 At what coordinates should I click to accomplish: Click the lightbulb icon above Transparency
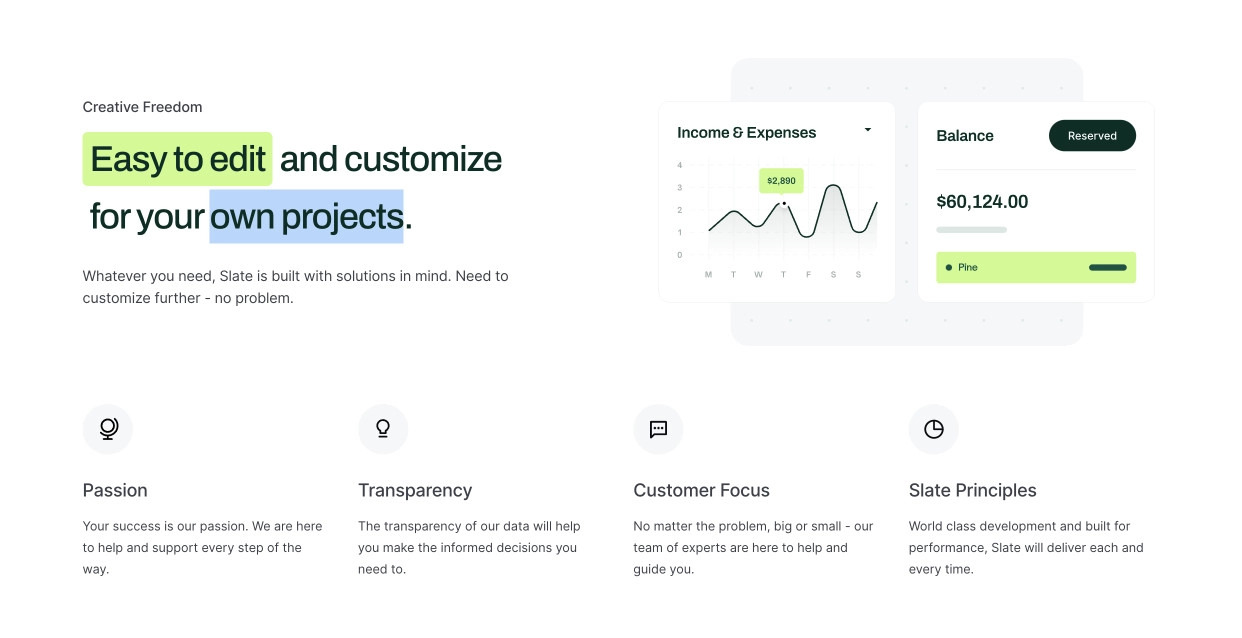383,429
